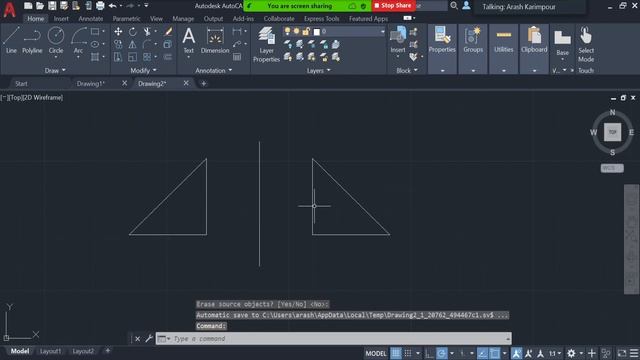Screen dimensions: 640x360
Task: Select the Text annotation tool
Action: [189, 40]
